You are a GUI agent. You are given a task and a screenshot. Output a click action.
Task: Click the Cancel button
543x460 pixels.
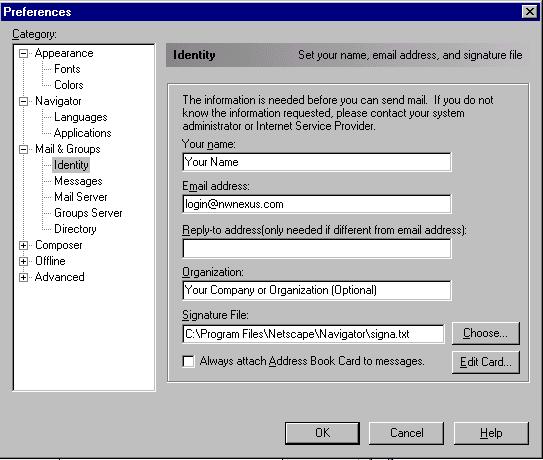(x=406, y=433)
